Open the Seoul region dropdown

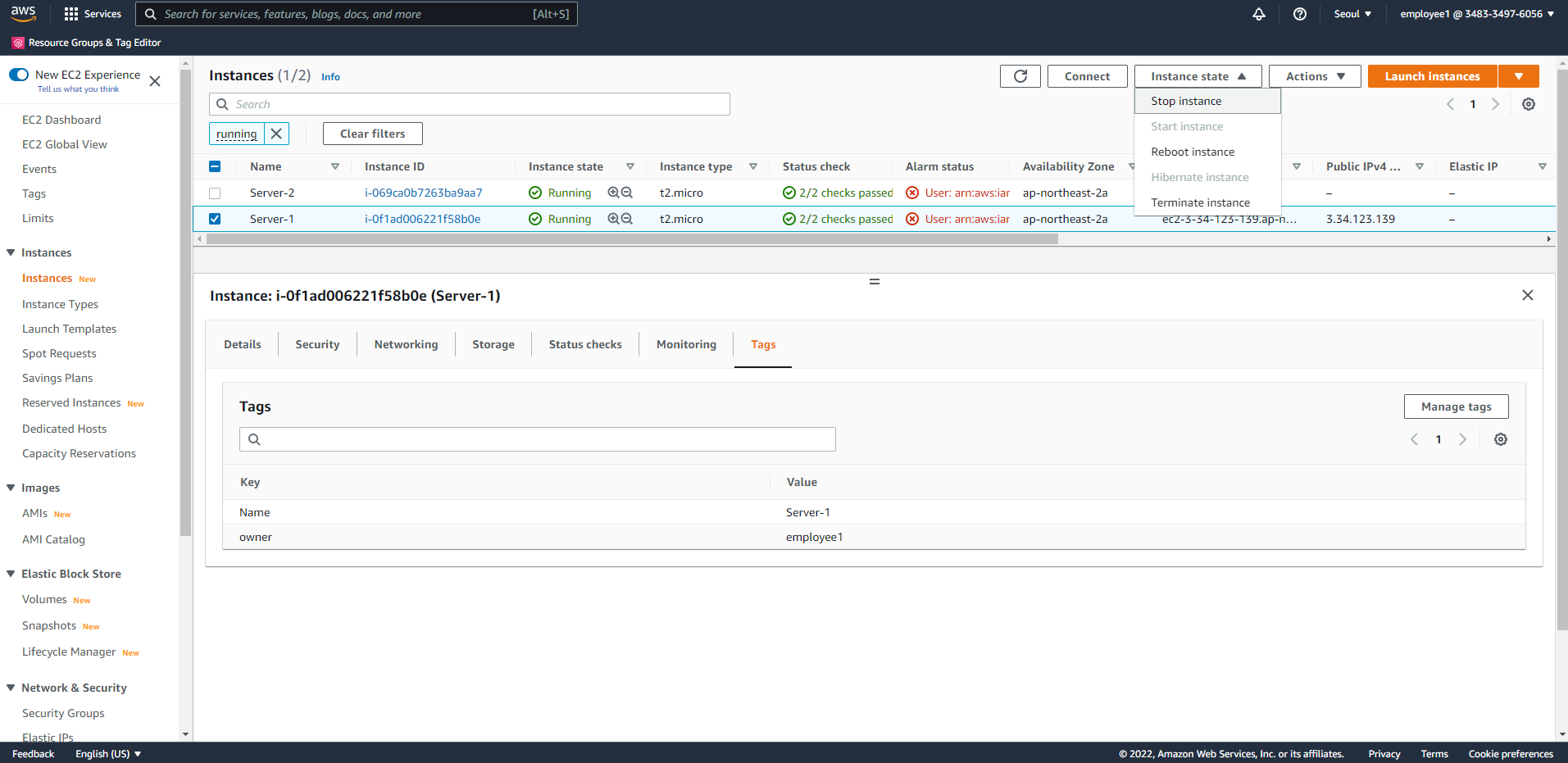pyautogui.click(x=1352, y=14)
